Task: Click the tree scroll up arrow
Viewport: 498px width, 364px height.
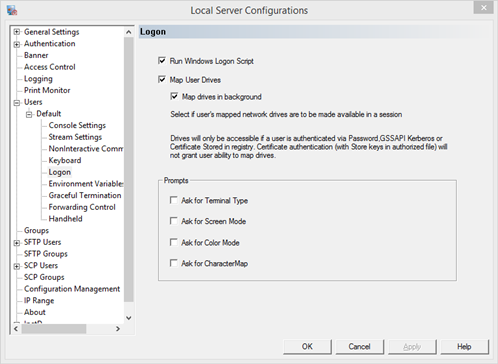Action: (129, 32)
